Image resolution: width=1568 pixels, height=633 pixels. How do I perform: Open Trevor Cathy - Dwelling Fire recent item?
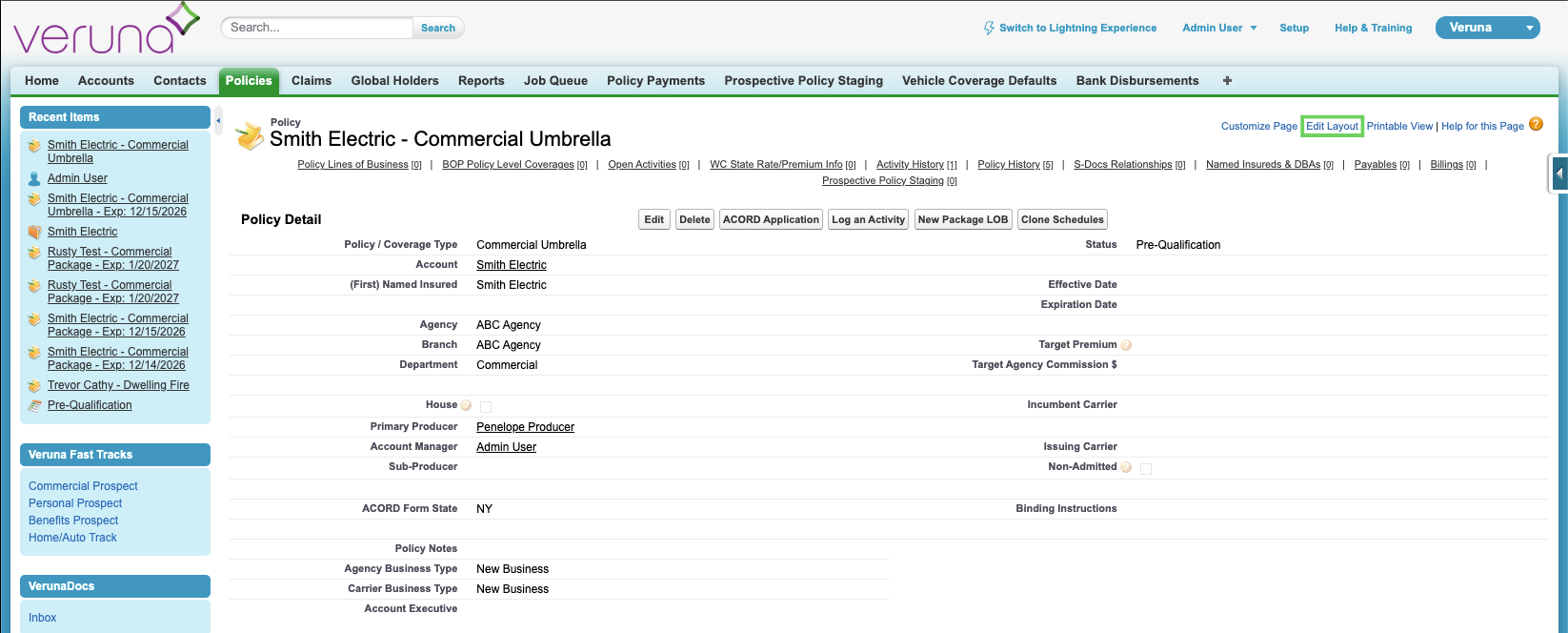click(118, 385)
